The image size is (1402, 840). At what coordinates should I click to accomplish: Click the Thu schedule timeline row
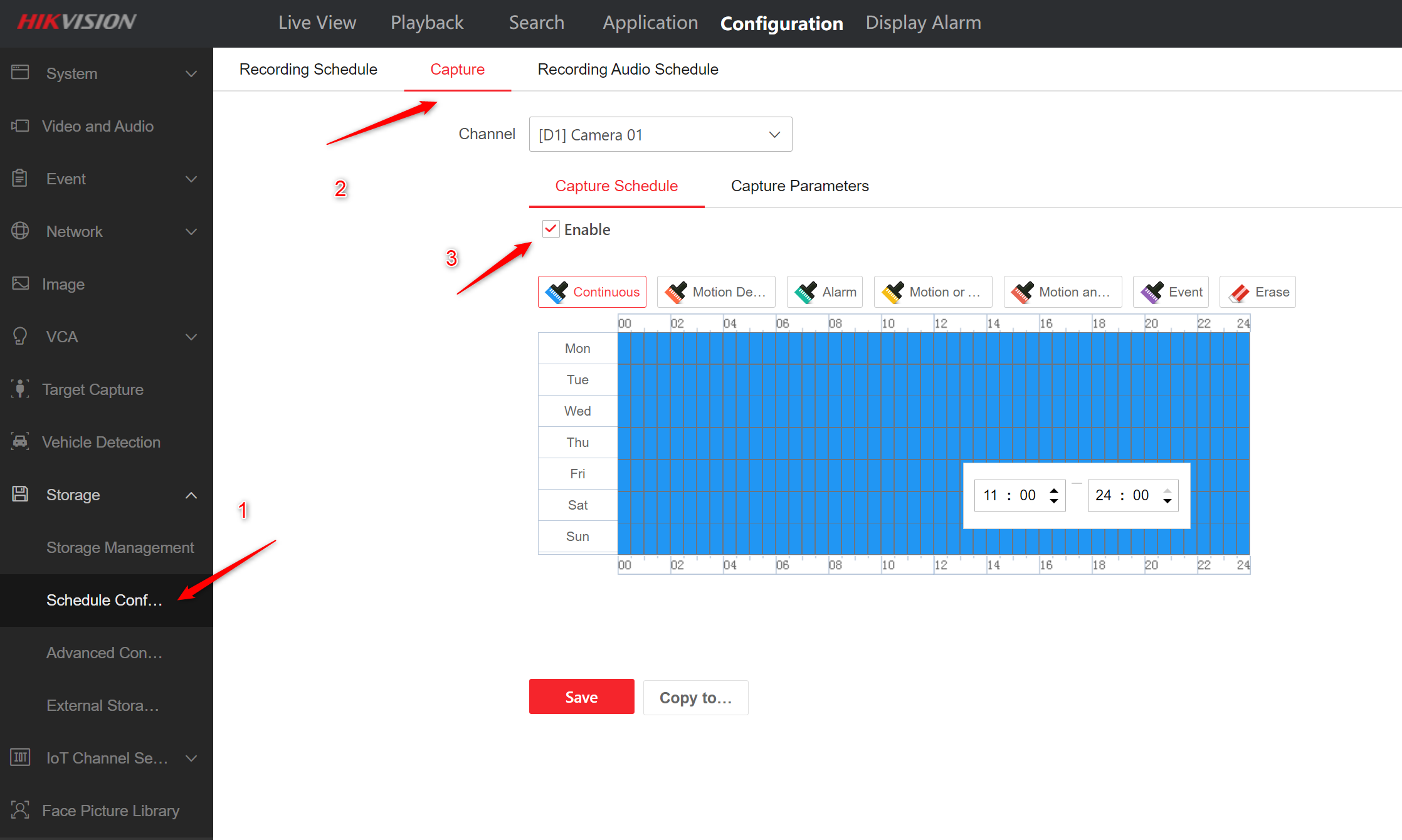point(934,443)
